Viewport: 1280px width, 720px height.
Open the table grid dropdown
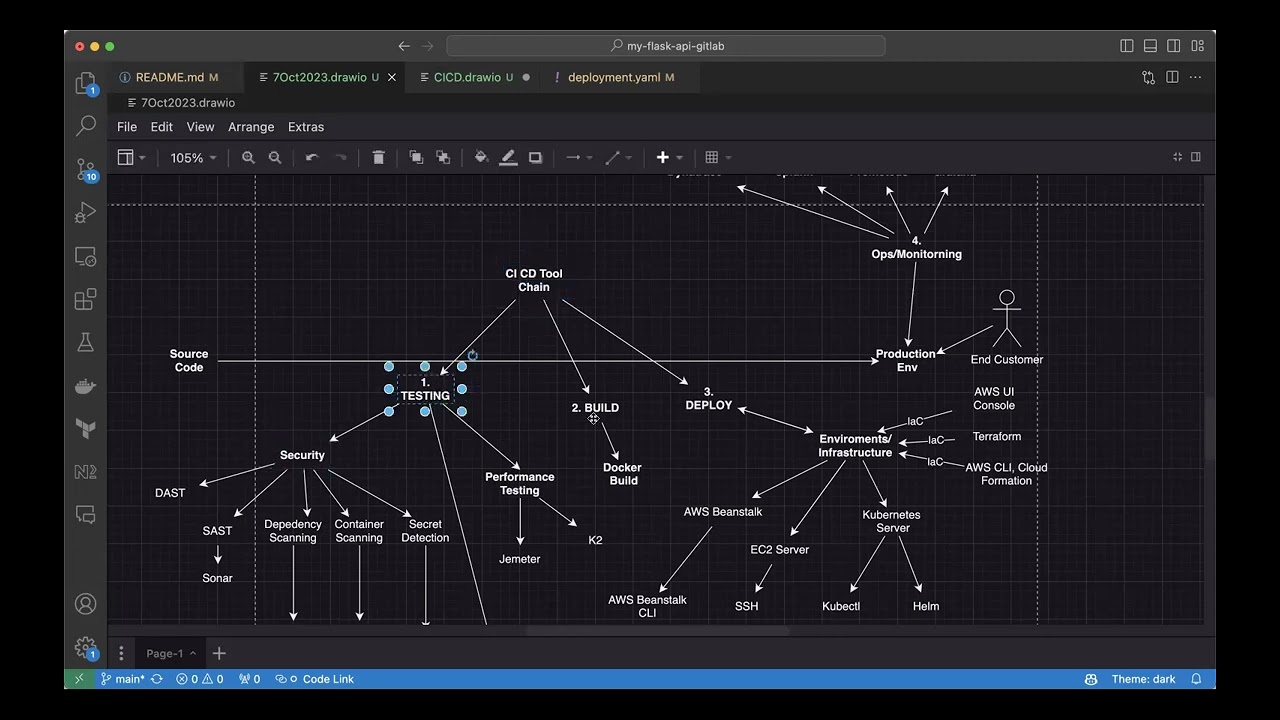718,158
